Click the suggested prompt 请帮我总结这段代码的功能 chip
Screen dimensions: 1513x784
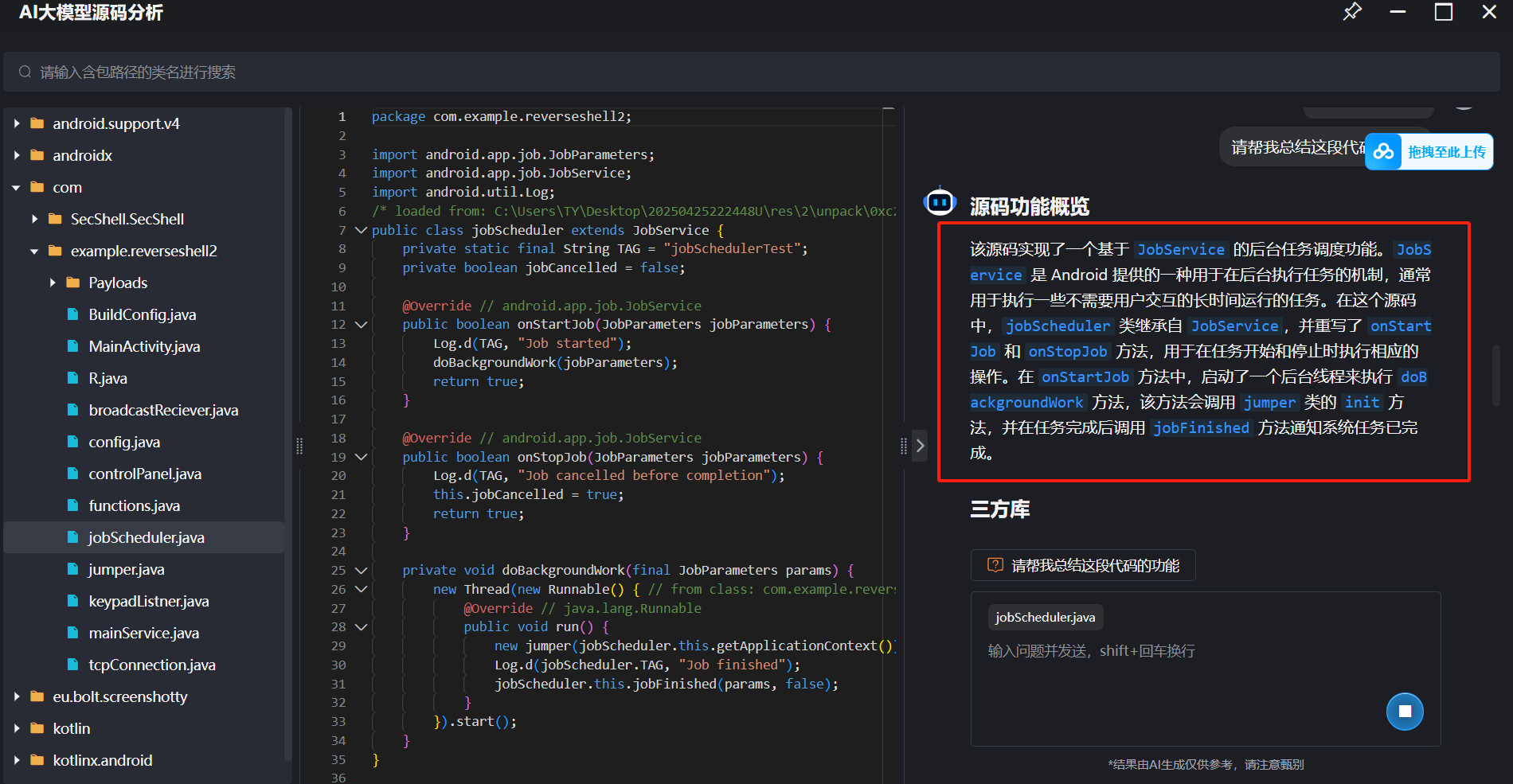click(x=1083, y=565)
